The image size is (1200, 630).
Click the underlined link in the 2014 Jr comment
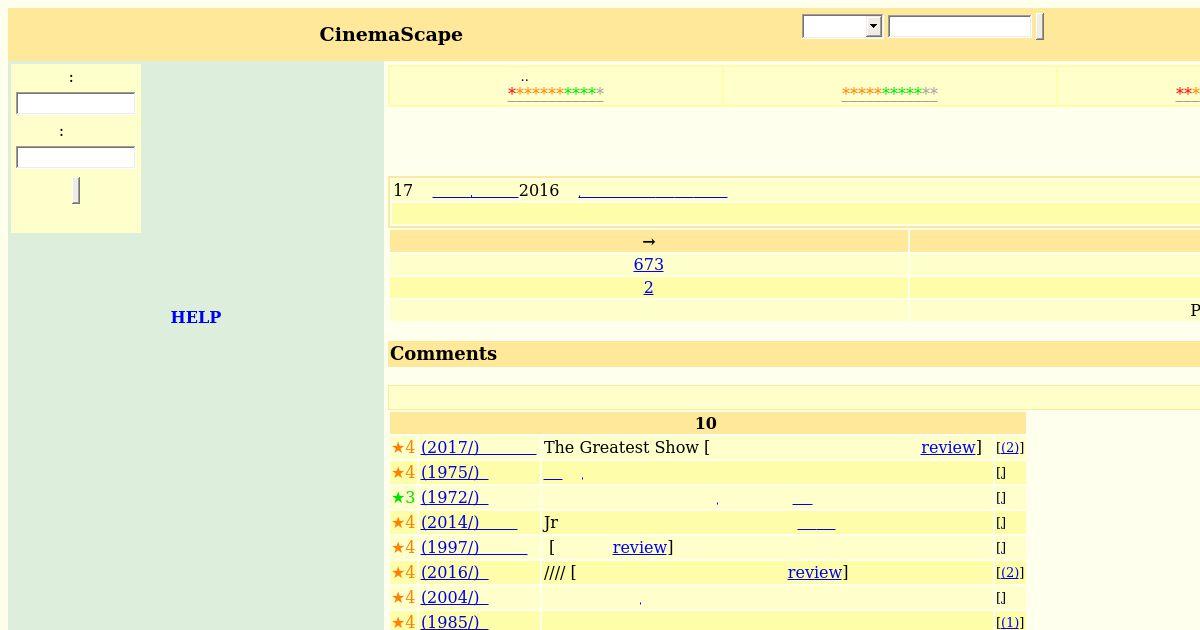816,522
